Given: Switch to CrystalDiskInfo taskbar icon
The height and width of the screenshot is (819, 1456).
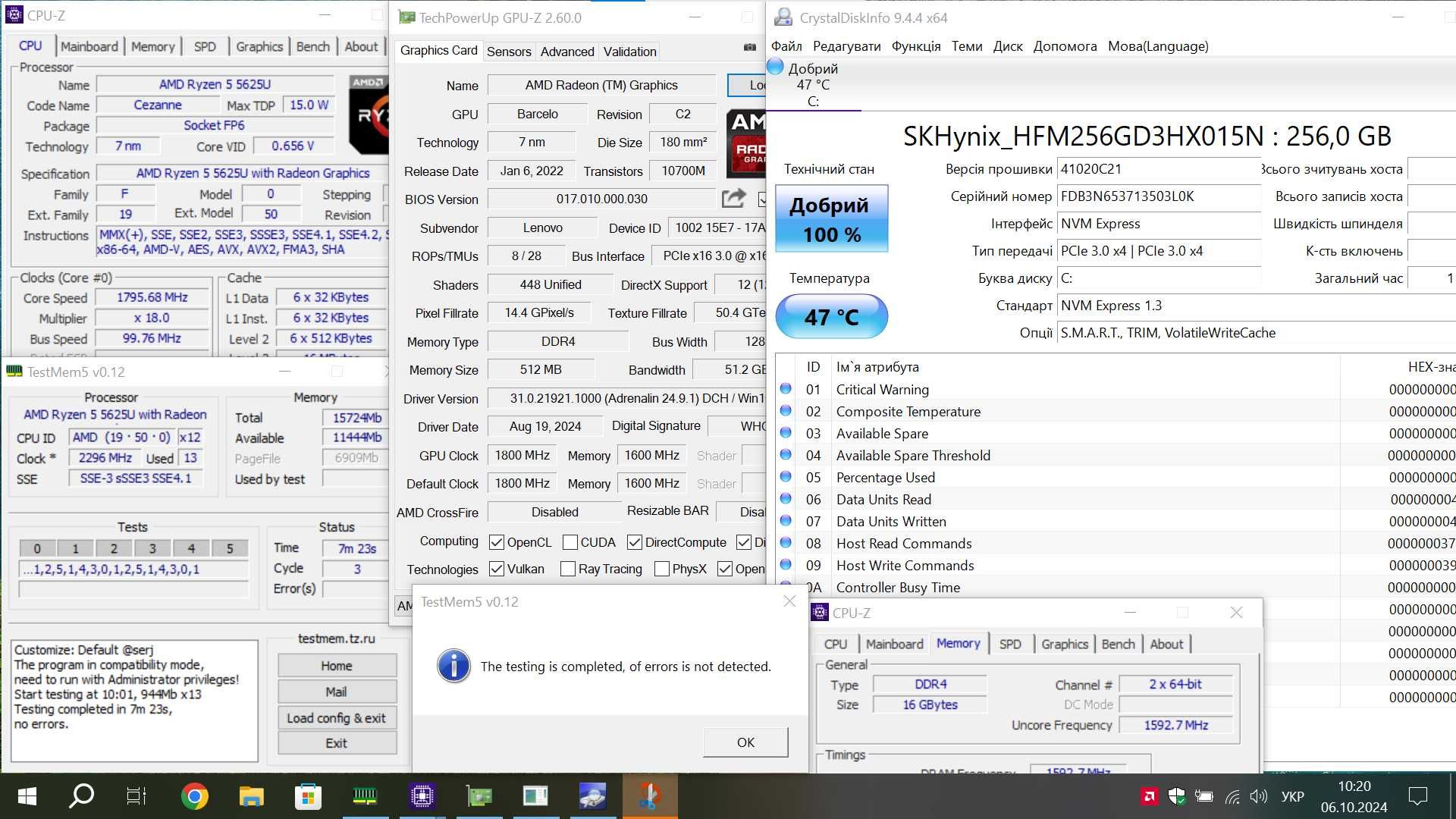Looking at the screenshot, I should tap(592, 796).
